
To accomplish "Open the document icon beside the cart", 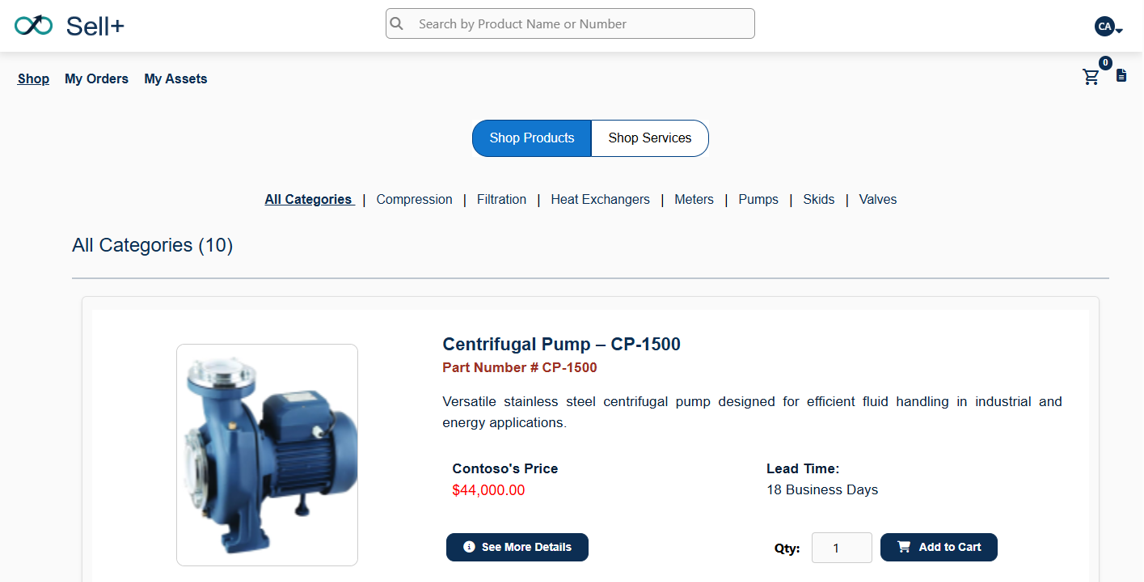I will click(1122, 76).
